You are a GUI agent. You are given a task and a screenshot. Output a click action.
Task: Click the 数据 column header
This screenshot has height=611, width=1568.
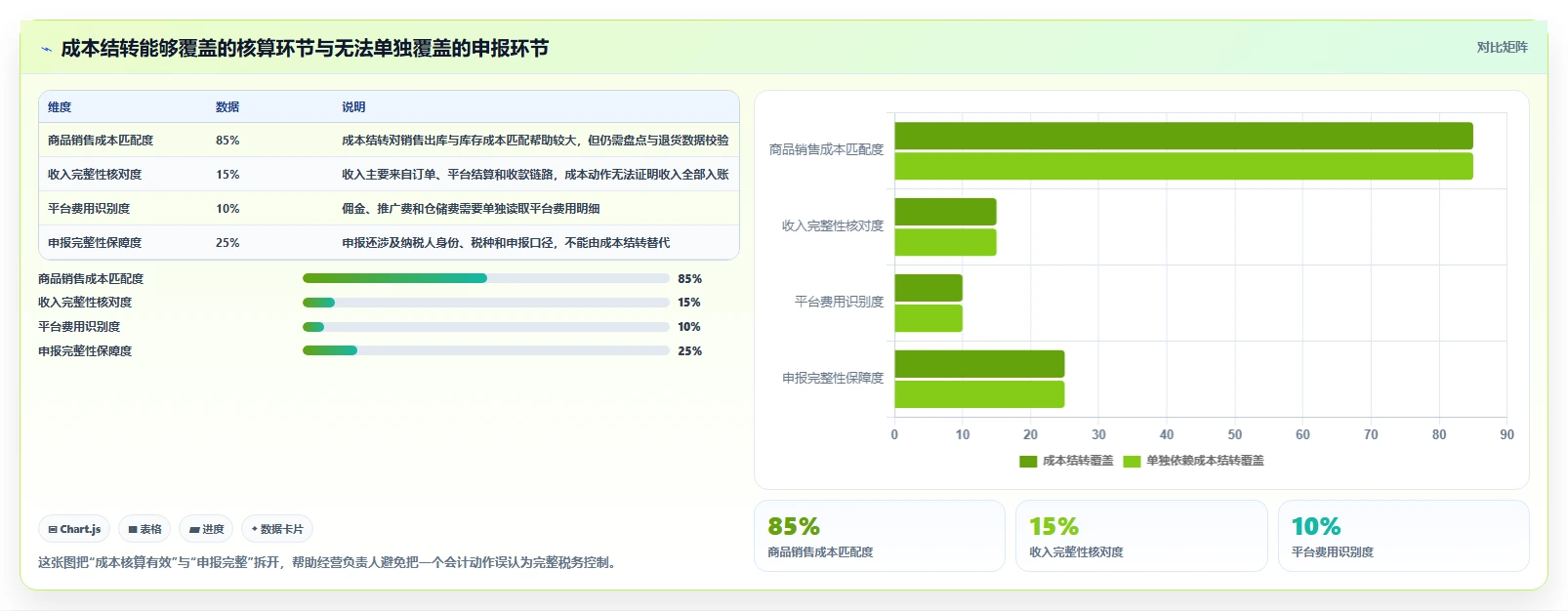227,107
